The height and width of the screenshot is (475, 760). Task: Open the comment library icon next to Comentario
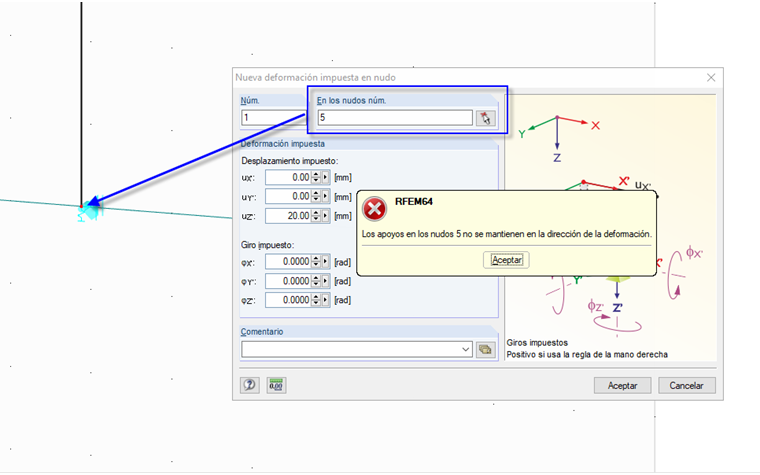[x=486, y=349]
